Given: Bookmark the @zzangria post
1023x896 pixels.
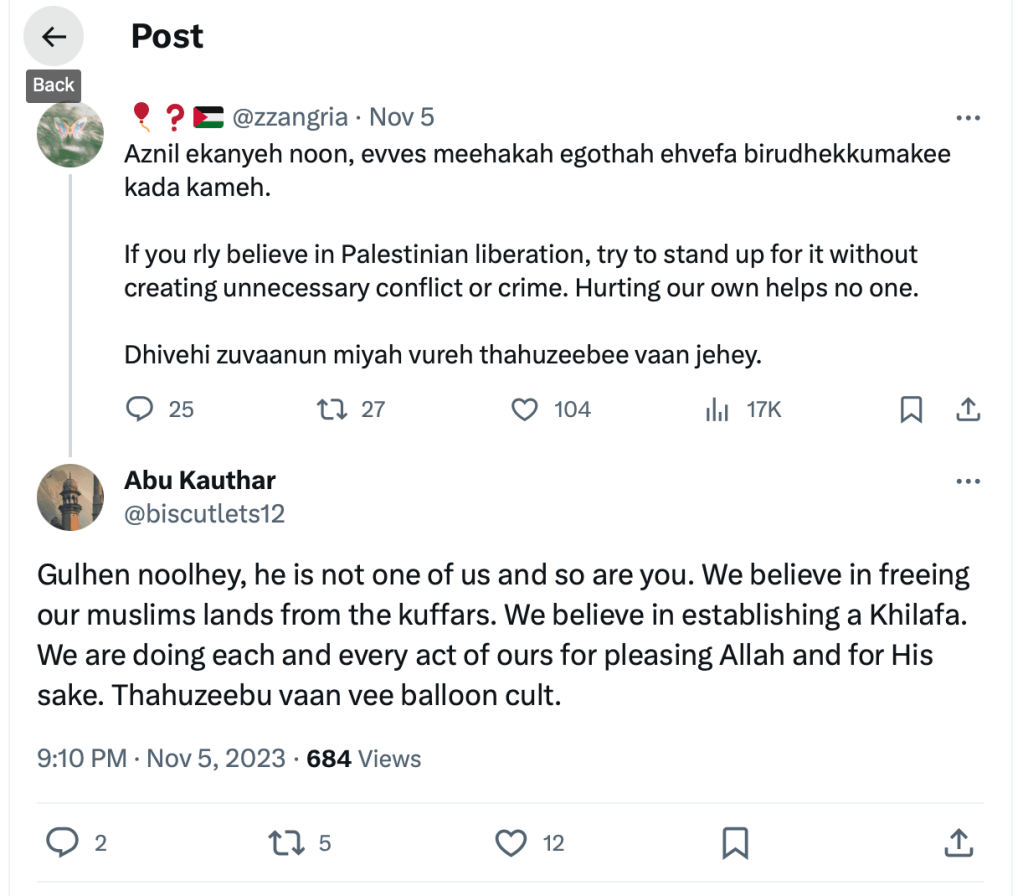Looking at the screenshot, I should click(911, 409).
